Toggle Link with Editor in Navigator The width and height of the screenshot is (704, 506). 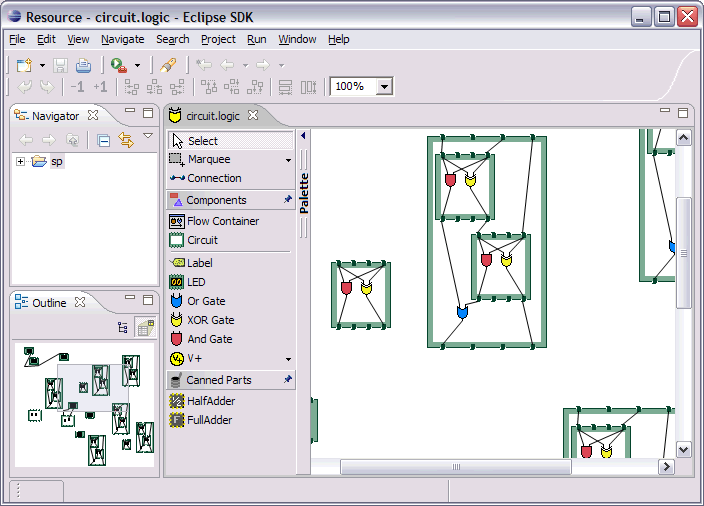point(126,140)
